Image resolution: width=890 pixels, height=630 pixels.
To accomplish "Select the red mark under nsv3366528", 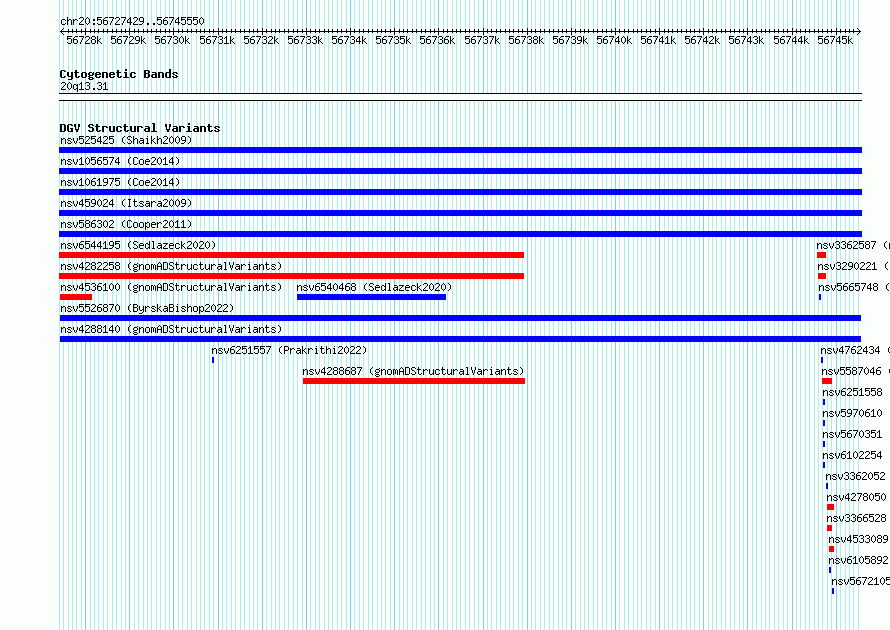I will pos(829,528).
